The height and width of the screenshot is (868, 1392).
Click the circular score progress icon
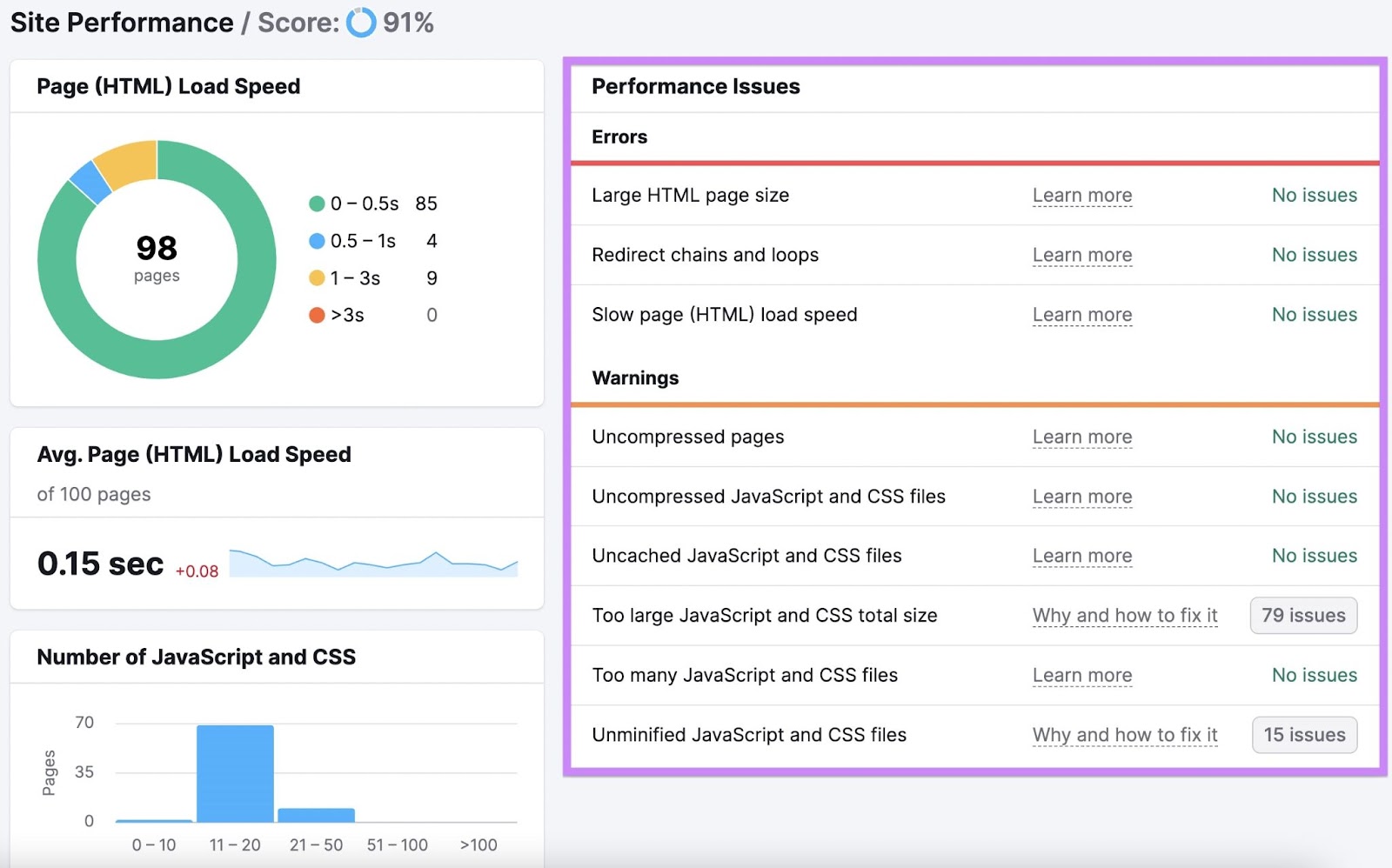click(x=361, y=23)
